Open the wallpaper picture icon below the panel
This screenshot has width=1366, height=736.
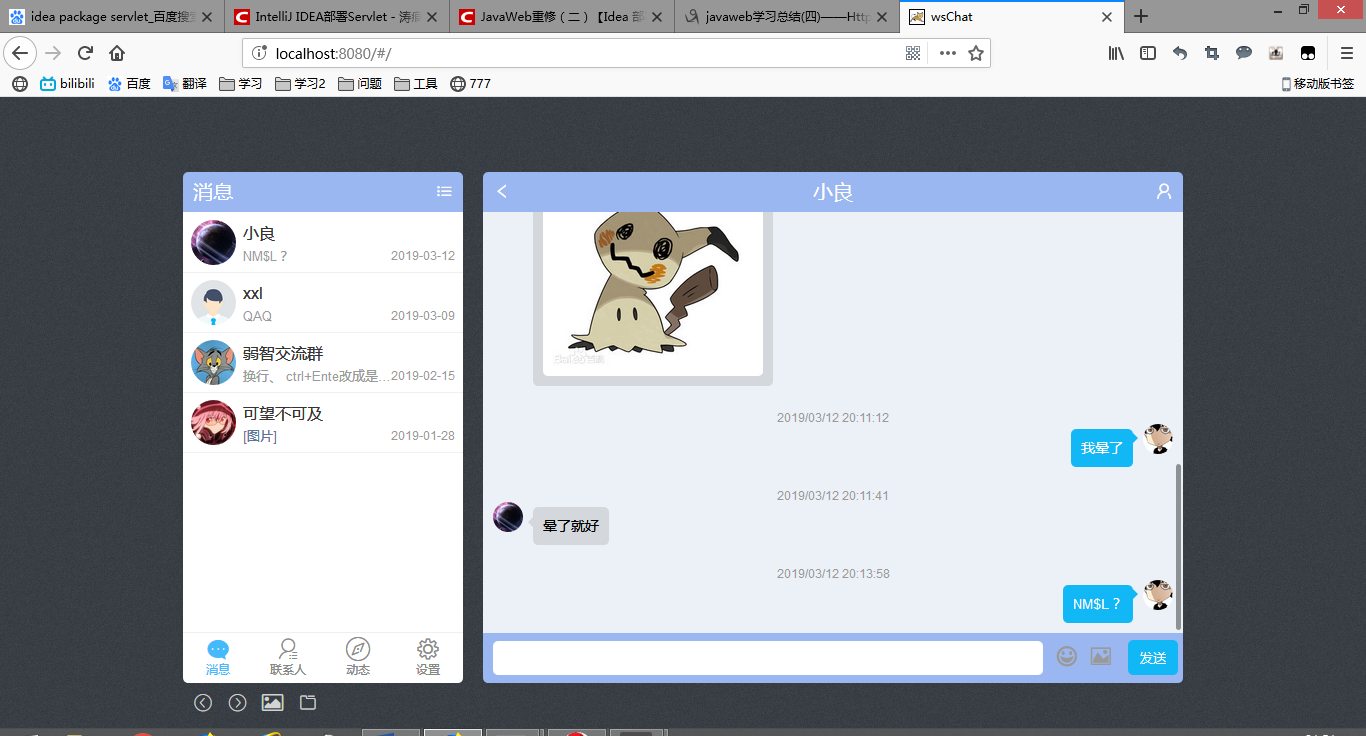pos(272,703)
